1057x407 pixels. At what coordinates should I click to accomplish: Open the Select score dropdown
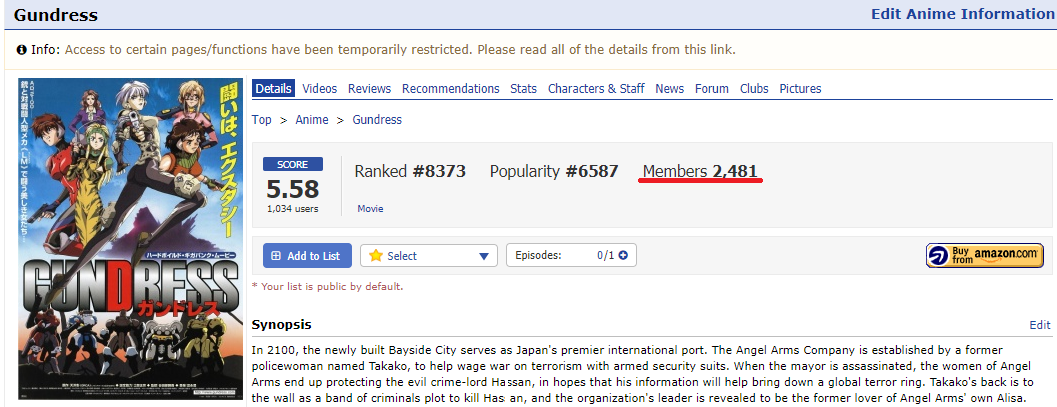pos(429,255)
